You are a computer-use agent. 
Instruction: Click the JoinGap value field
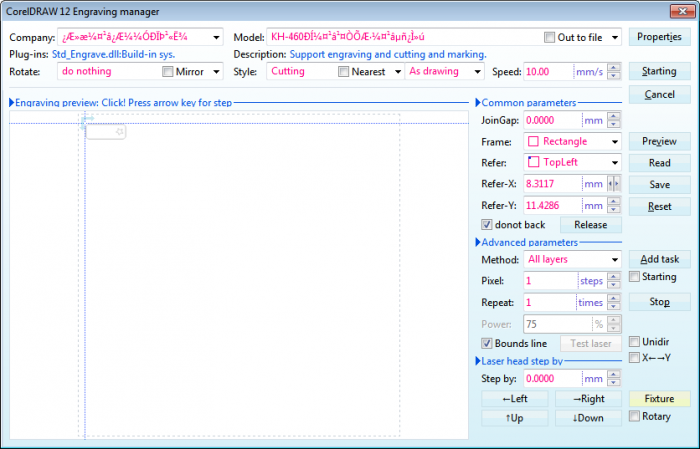pos(553,120)
